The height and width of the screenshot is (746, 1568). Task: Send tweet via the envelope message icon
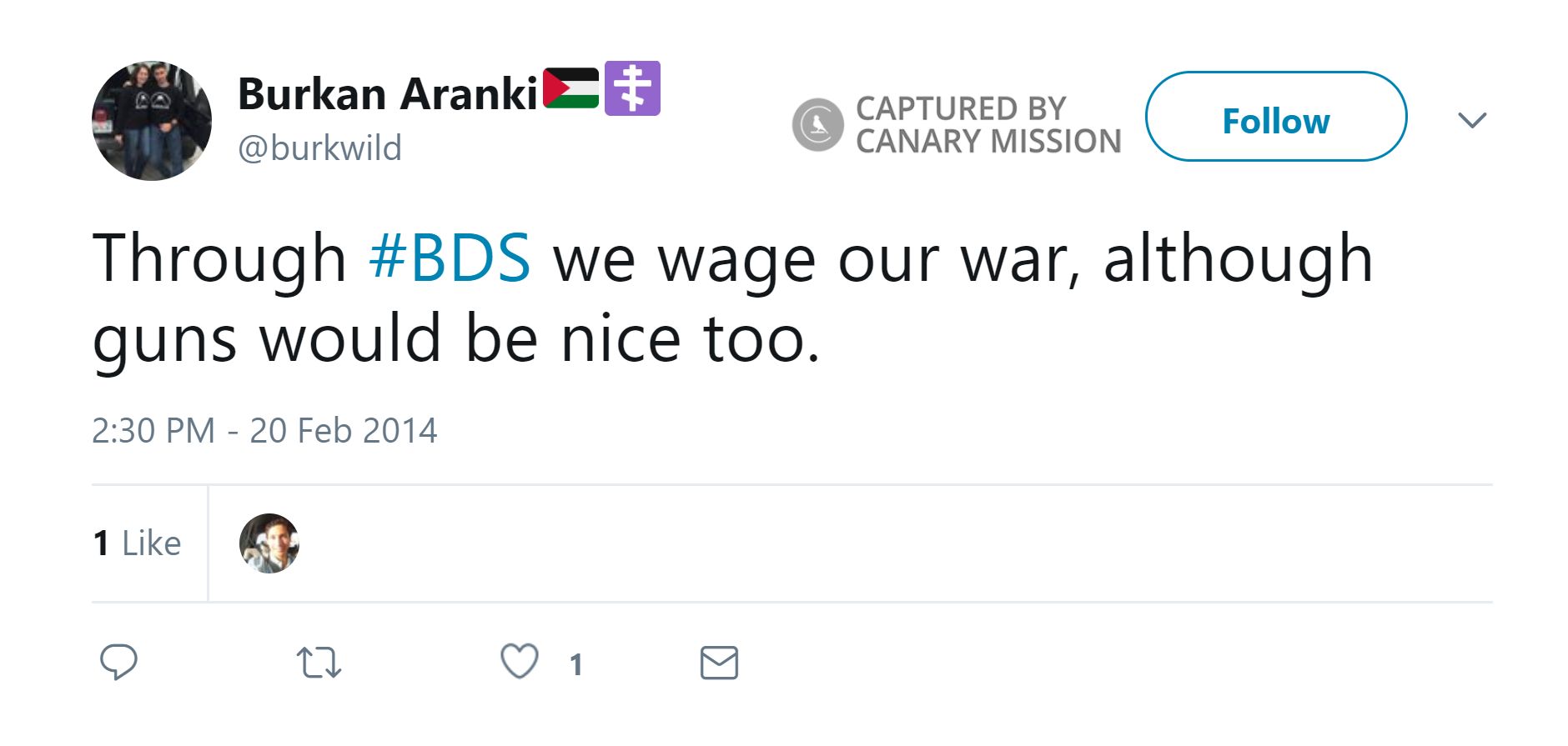(719, 663)
